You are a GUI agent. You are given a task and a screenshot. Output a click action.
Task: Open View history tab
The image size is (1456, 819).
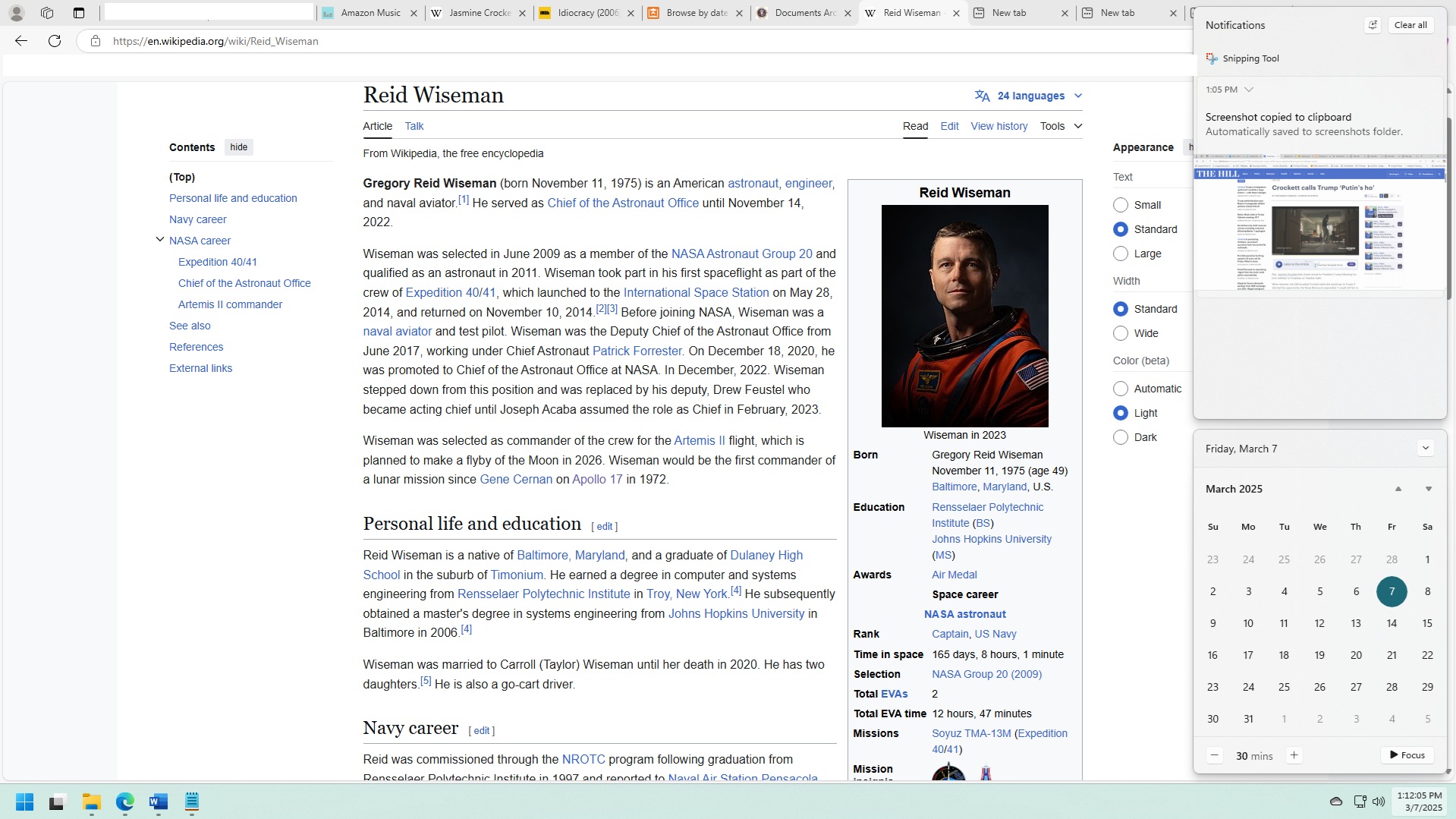(x=999, y=126)
